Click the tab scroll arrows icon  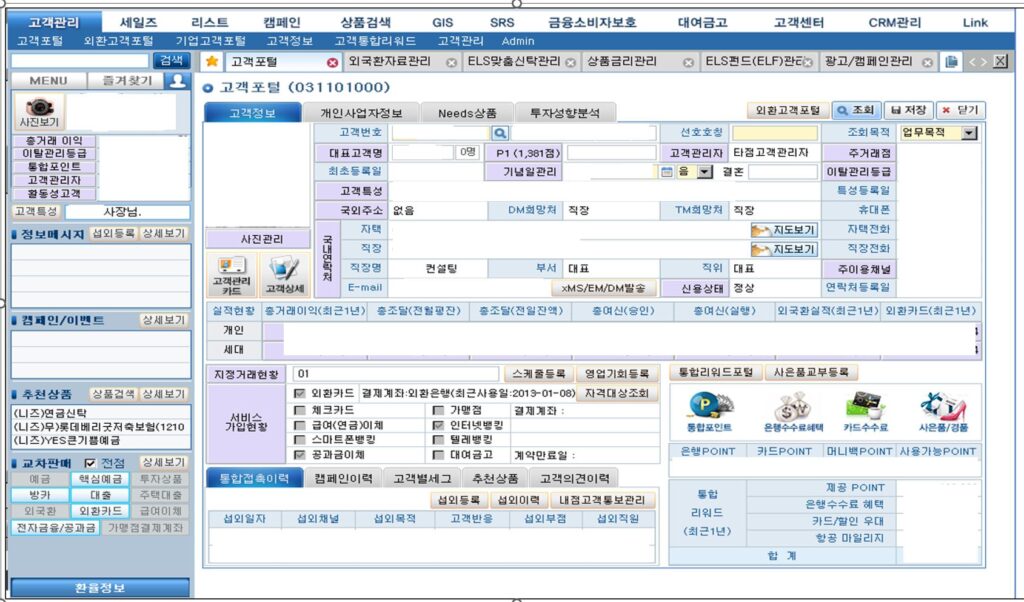coord(978,61)
